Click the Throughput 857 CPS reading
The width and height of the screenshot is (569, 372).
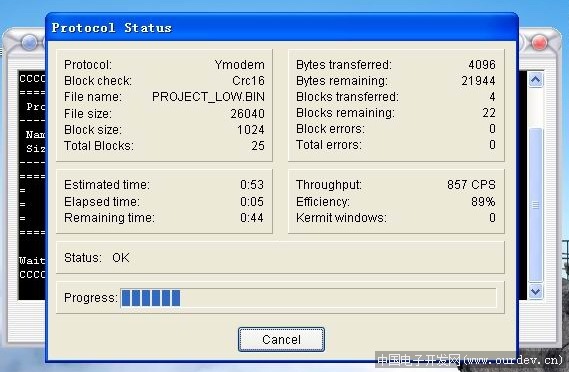(471, 185)
